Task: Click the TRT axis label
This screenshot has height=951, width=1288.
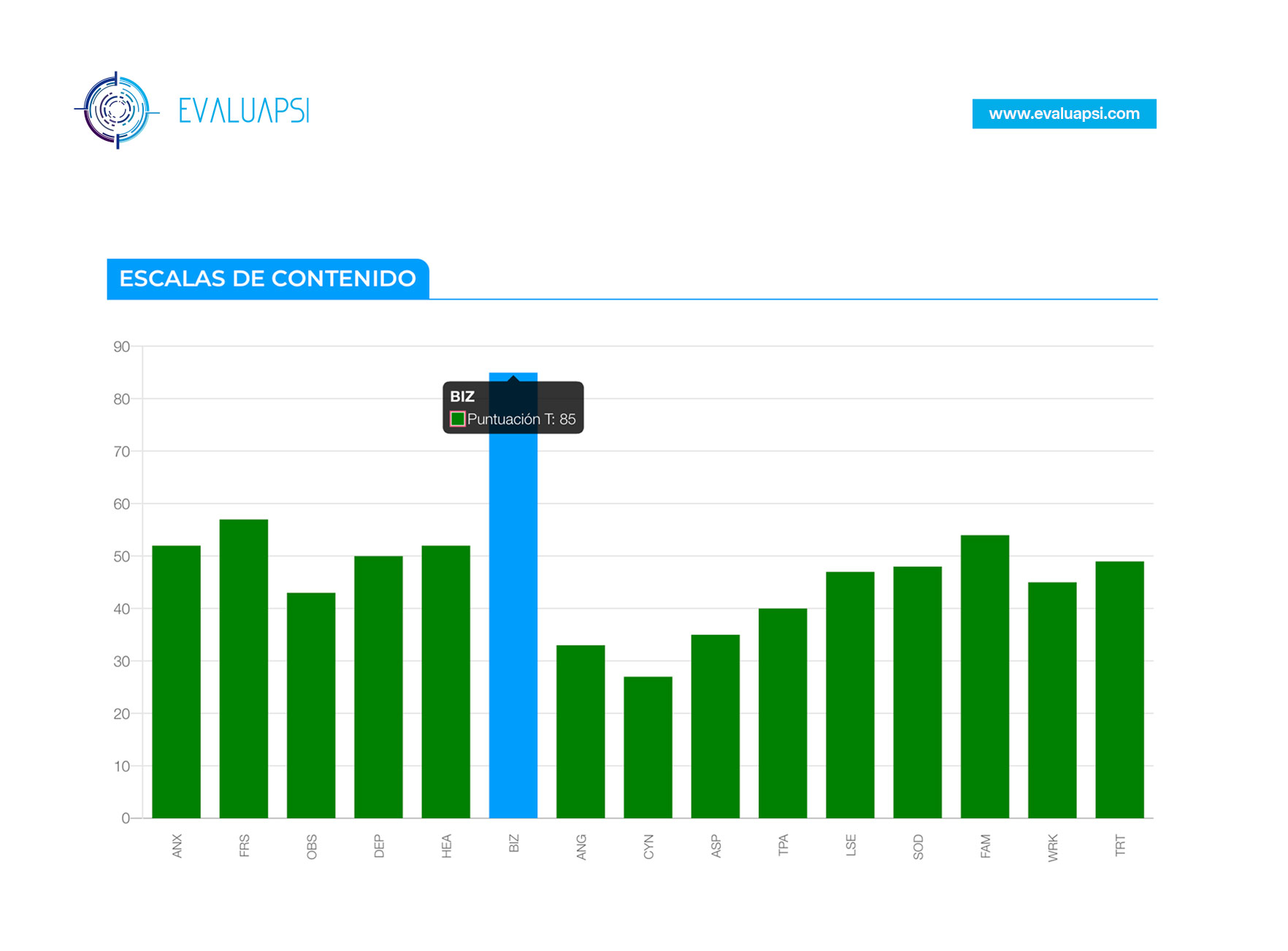Action: pos(1120,845)
